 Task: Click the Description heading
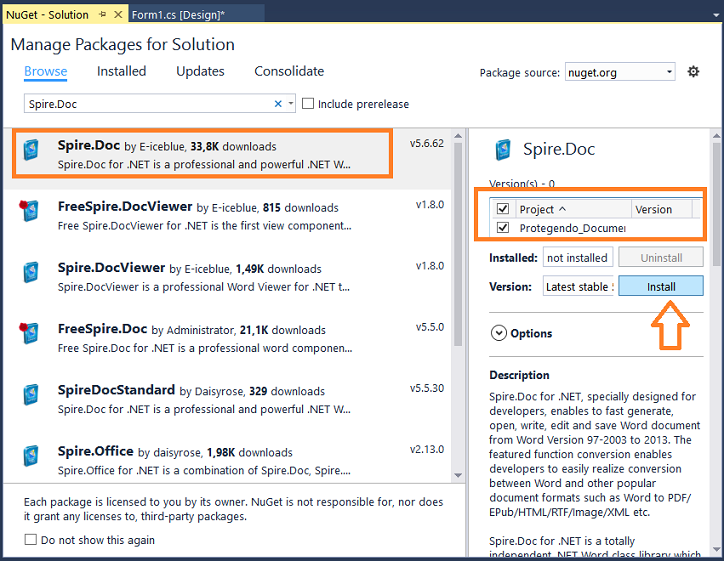519,375
